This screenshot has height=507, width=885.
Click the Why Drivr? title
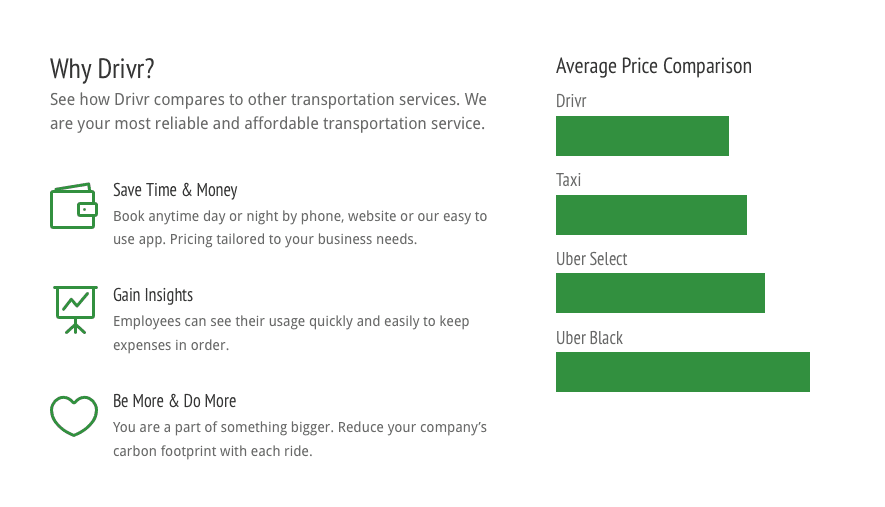tap(102, 70)
